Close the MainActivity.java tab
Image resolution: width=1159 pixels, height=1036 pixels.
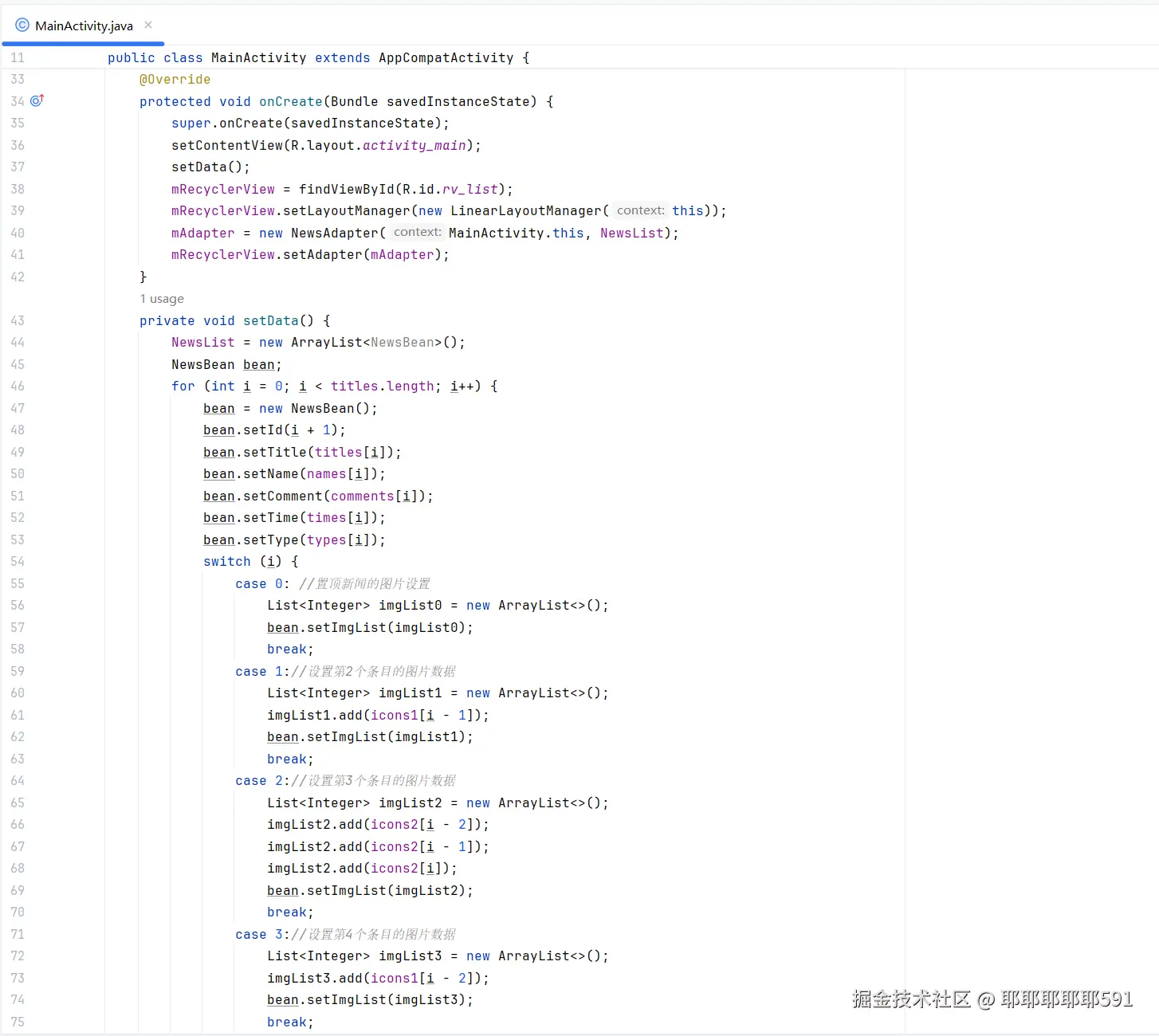(148, 25)
